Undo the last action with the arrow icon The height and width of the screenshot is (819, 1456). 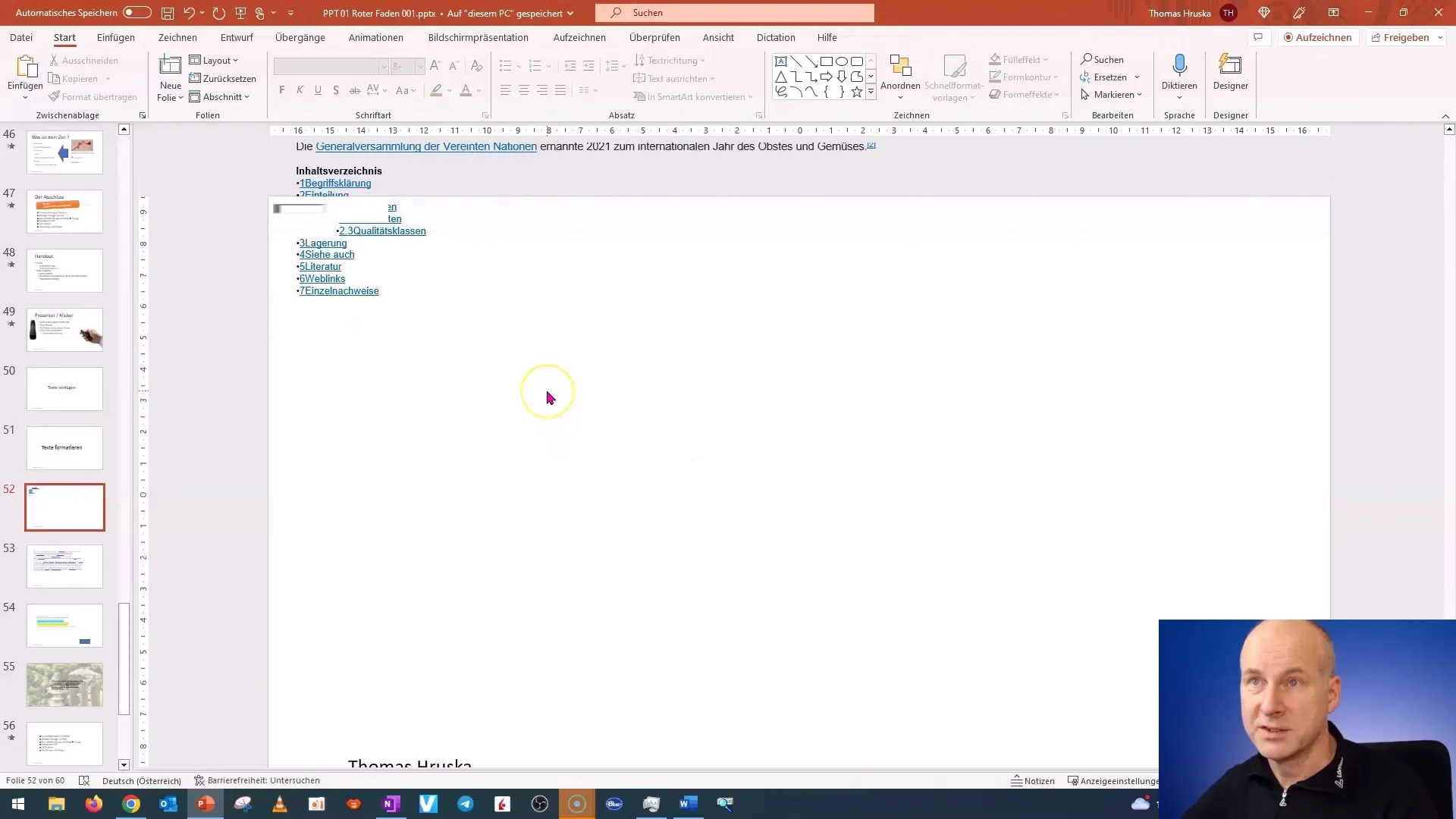coord(189,13)
